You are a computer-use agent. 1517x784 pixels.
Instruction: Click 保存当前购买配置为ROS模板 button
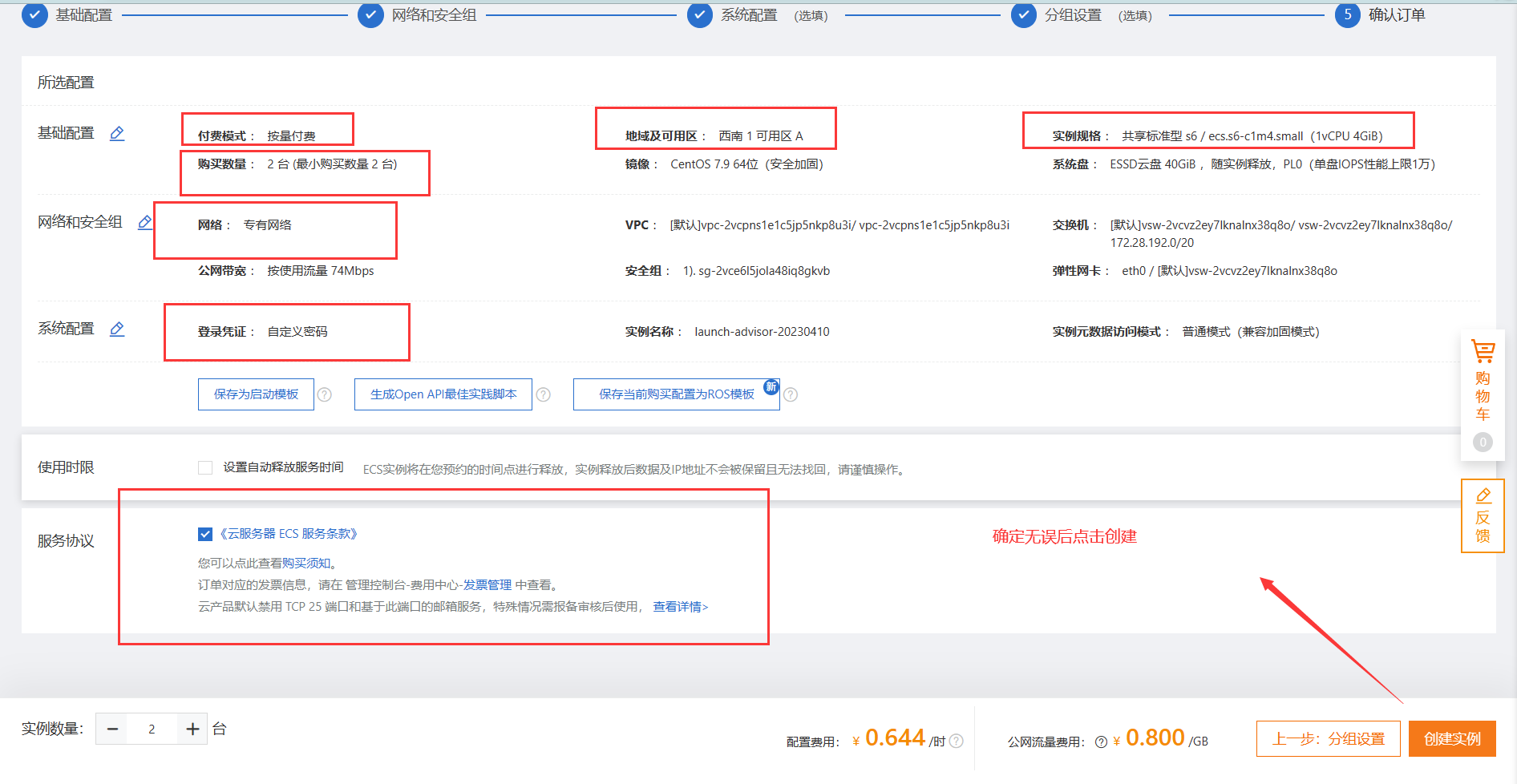[677, 394]
